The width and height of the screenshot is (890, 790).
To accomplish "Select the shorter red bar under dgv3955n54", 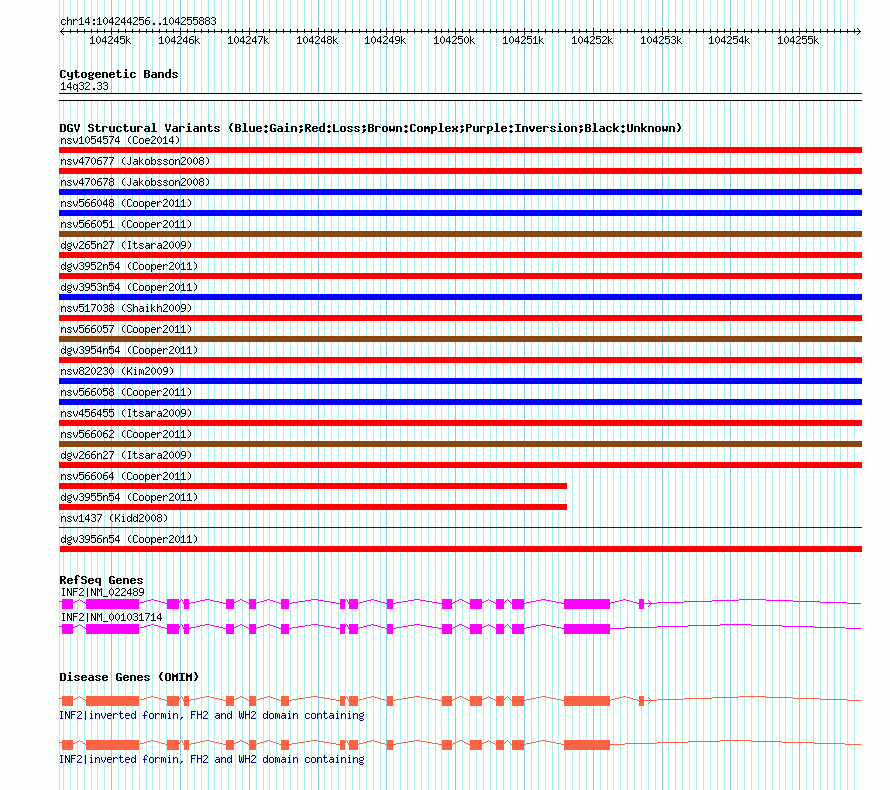I will (x=313, y=507).
